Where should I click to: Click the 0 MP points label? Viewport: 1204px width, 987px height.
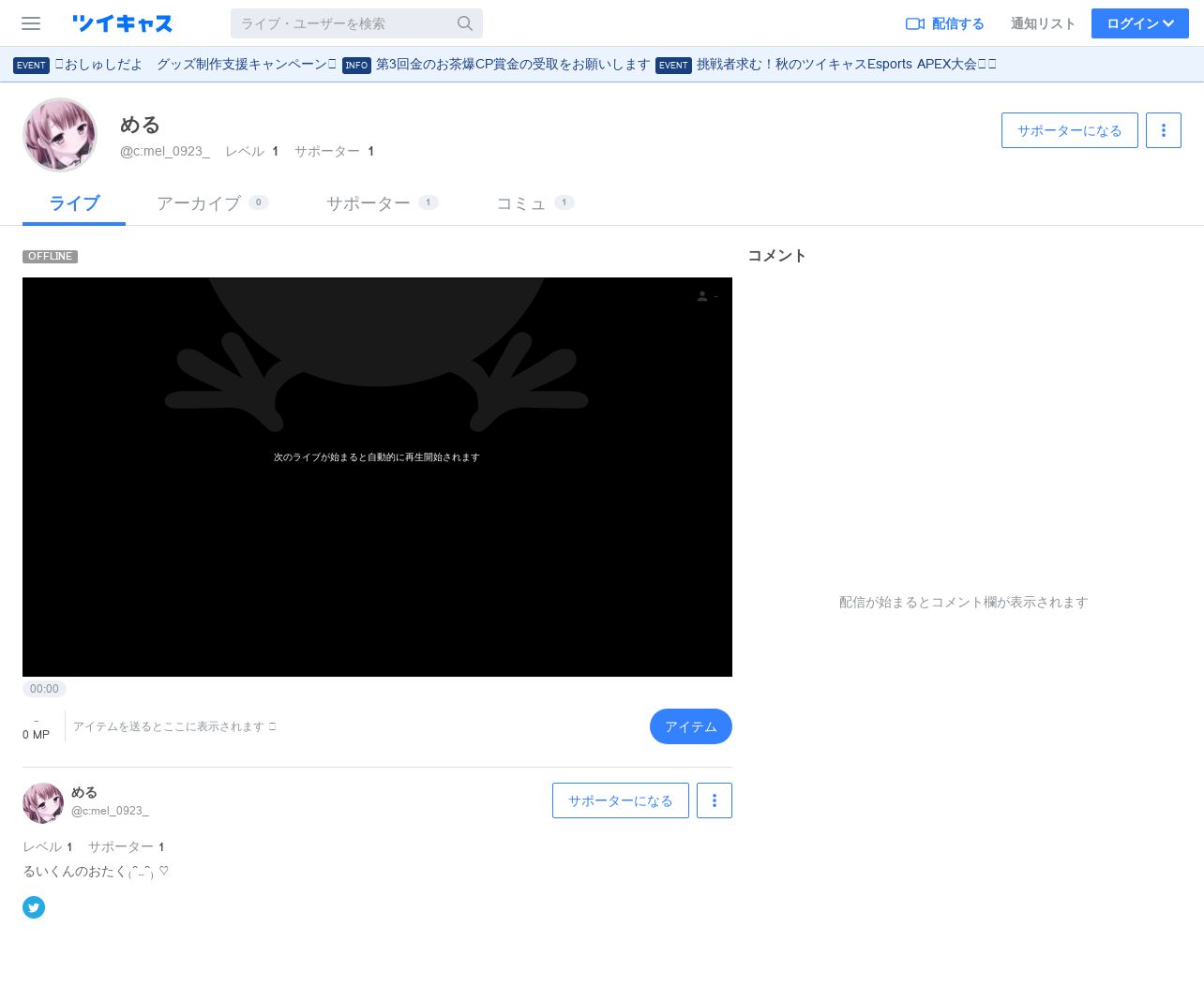pyautogui.click(x=36, y=735)
